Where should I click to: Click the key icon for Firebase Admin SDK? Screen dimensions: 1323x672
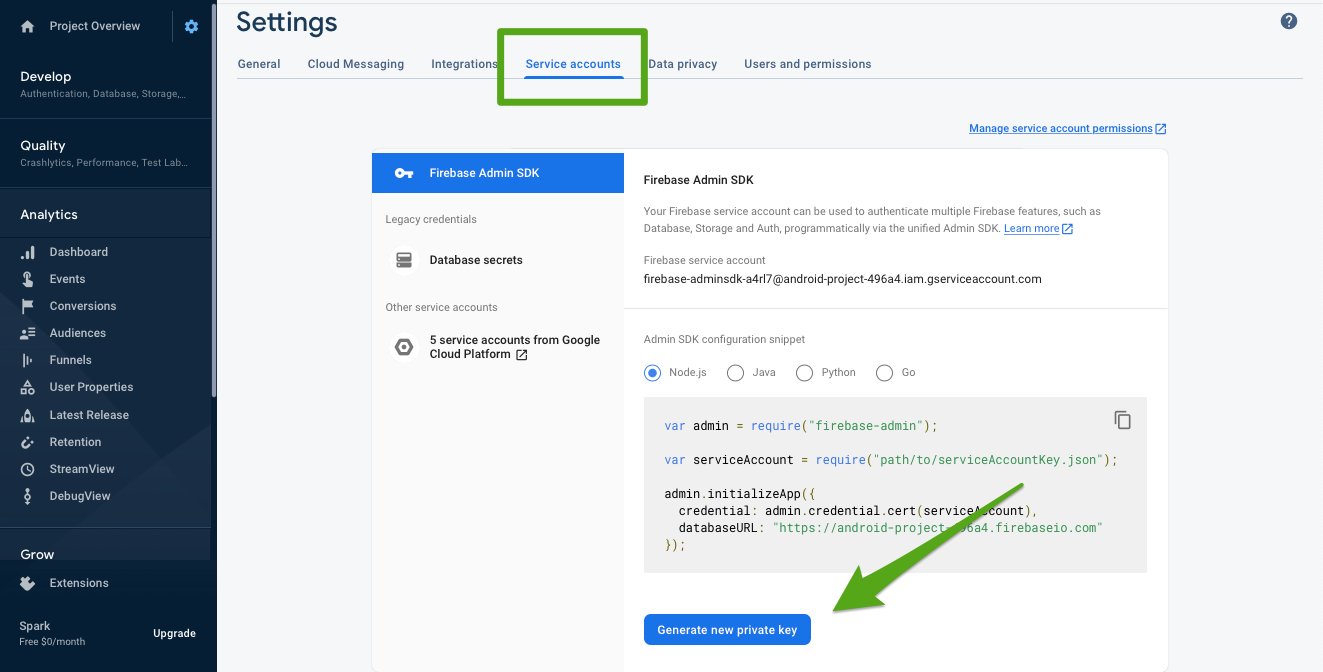[404, 173]
